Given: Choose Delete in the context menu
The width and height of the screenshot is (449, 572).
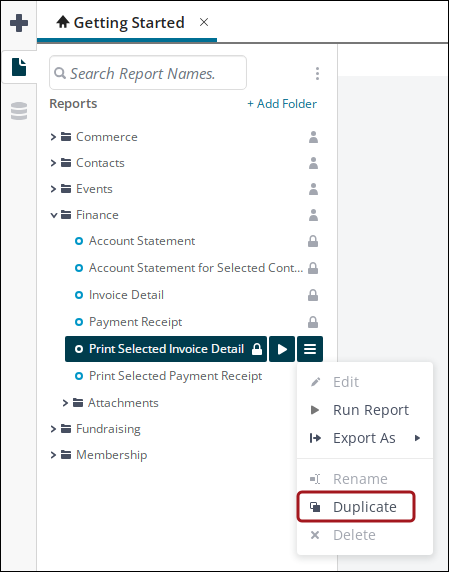Looking at the screenshot, I should pyautogui.click(x=365, y=535).
